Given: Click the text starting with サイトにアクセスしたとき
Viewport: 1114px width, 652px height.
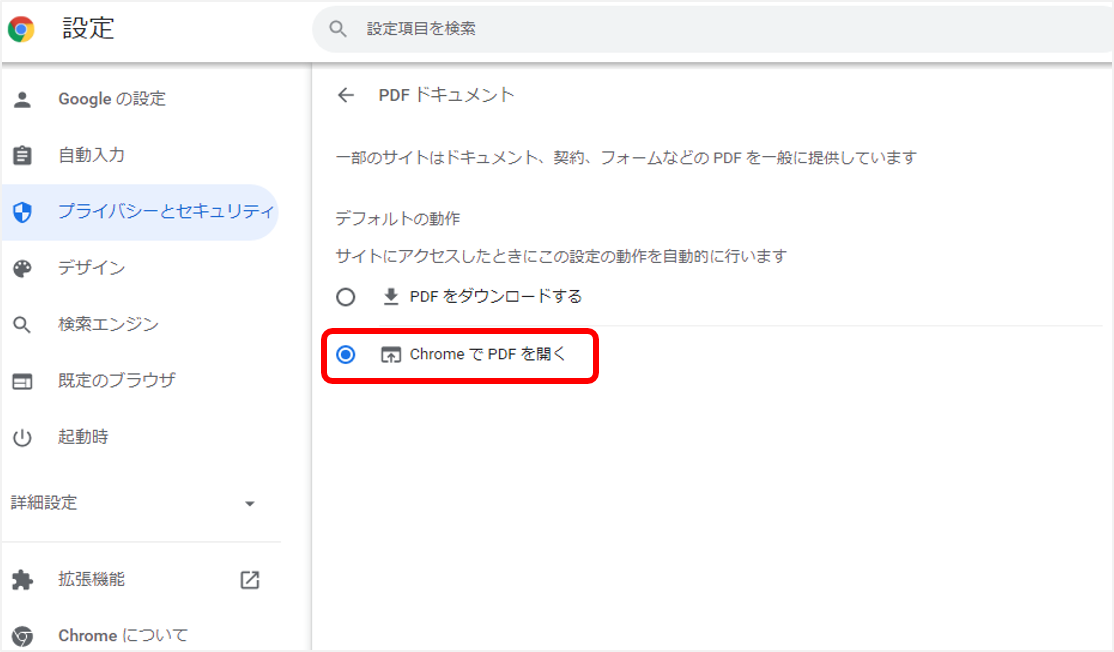Looking at the screenshot, I should click(x=561, y=256).
